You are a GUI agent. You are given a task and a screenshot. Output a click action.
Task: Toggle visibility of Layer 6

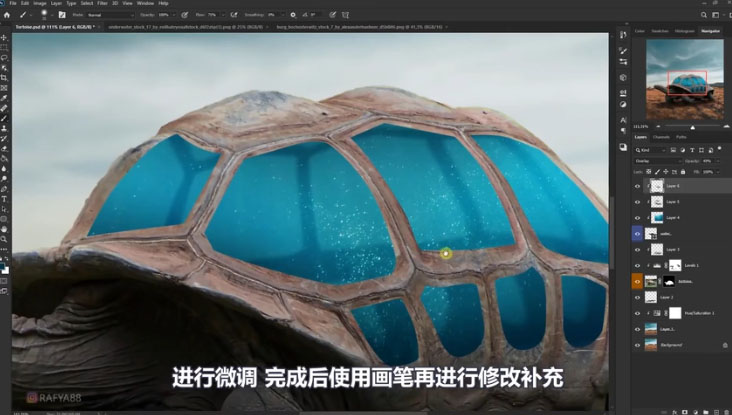[638, 186]
